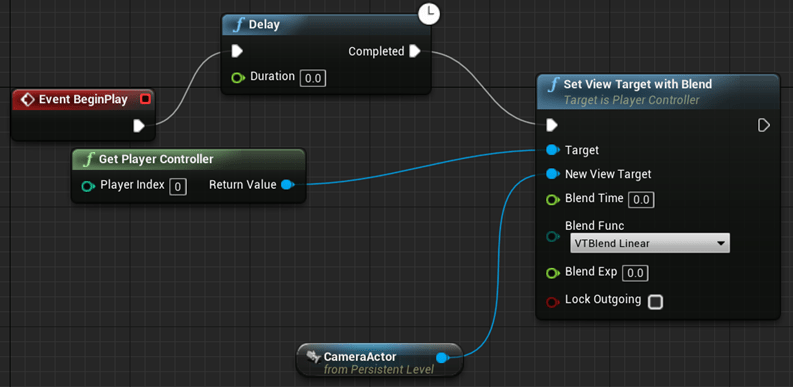Select the Delay node title bar

(326, 25)
